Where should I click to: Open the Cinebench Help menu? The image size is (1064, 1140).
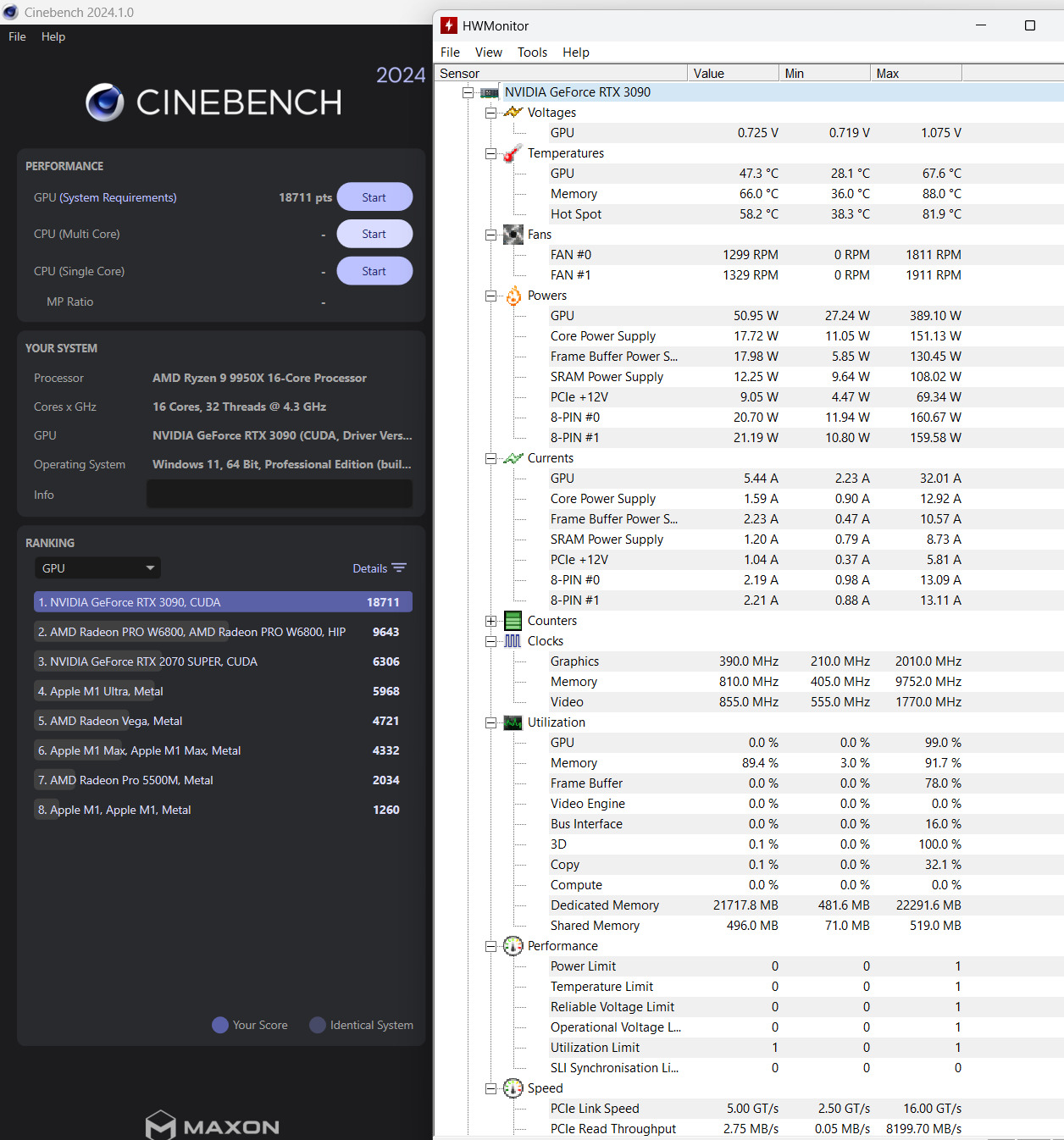coord(53,36)
